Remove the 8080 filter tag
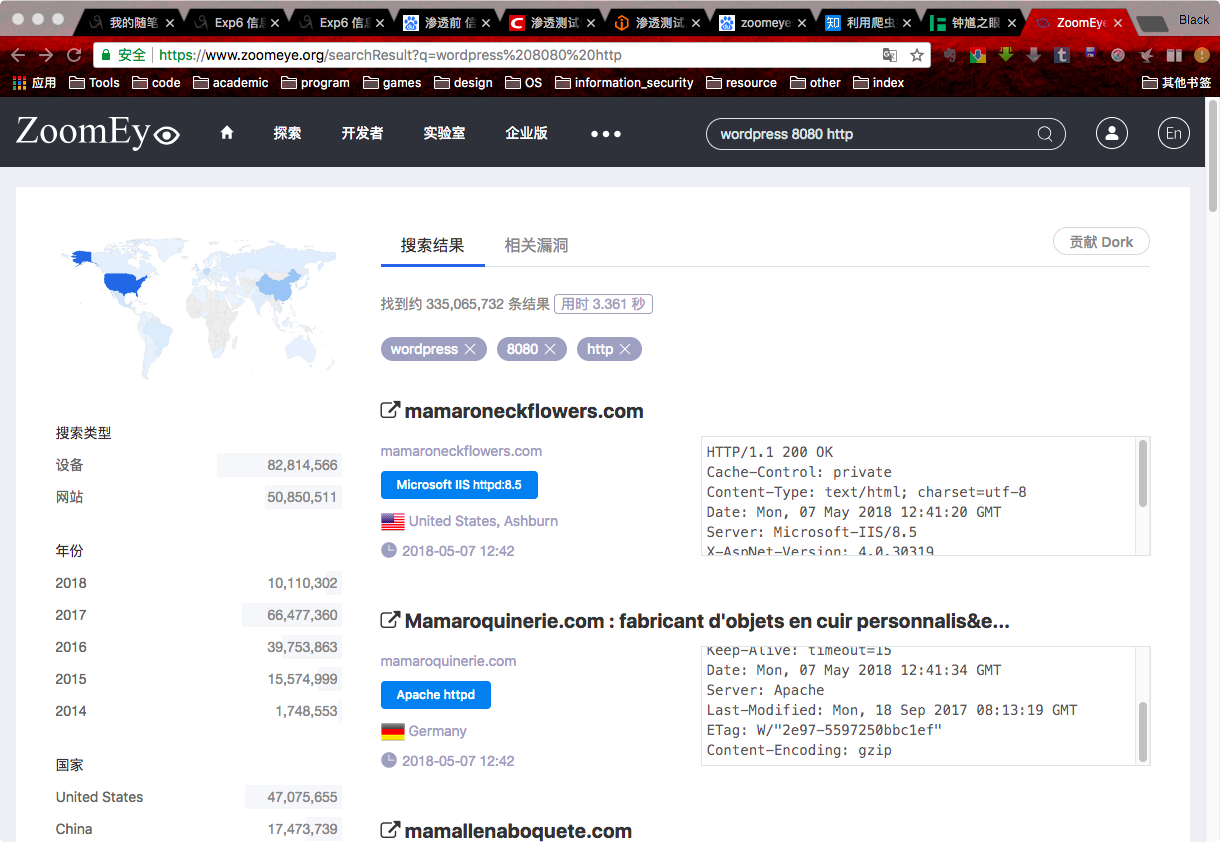Viewport: 1220px width, 842px height. [549, 349]
